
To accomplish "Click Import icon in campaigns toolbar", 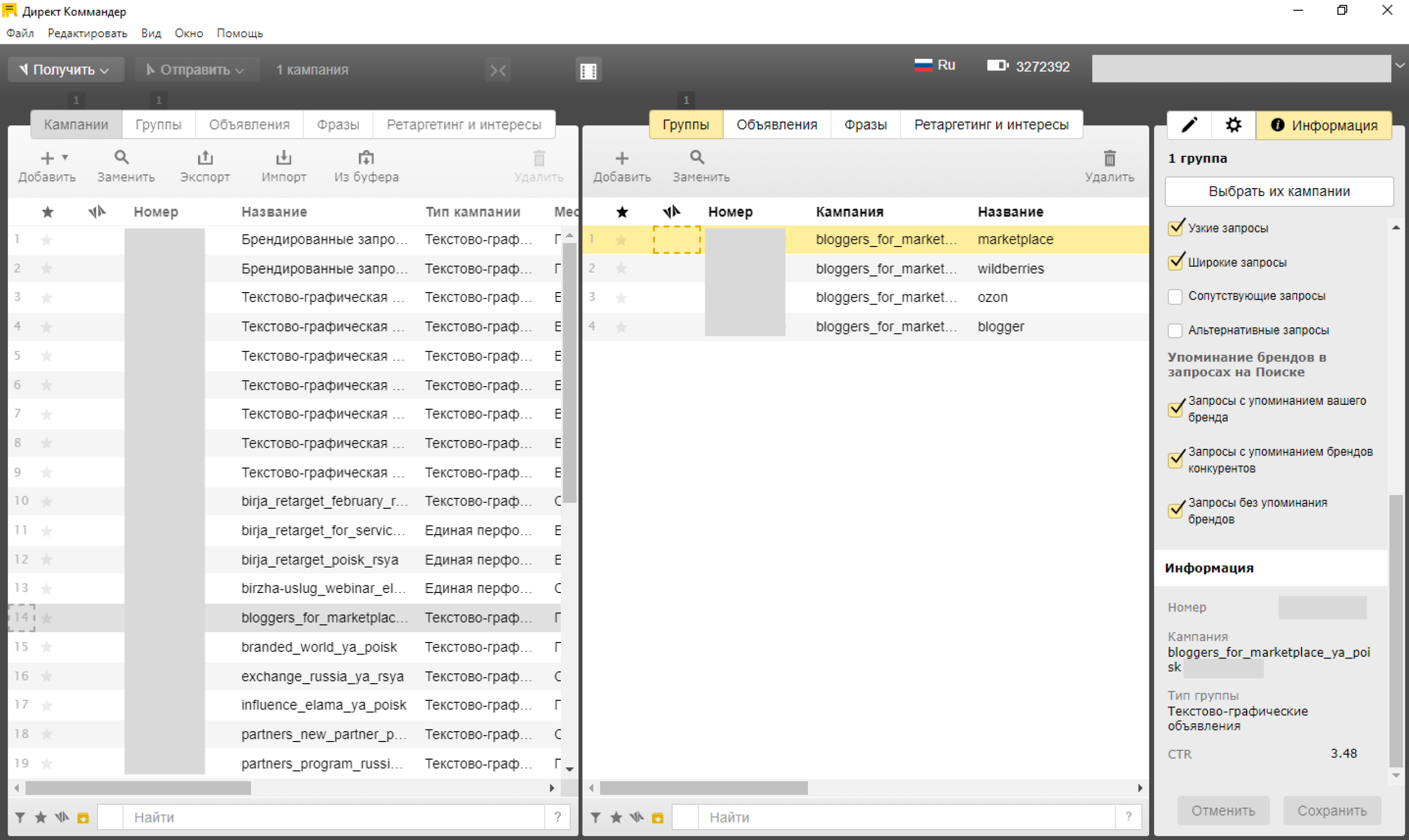I will pos(283,158).
